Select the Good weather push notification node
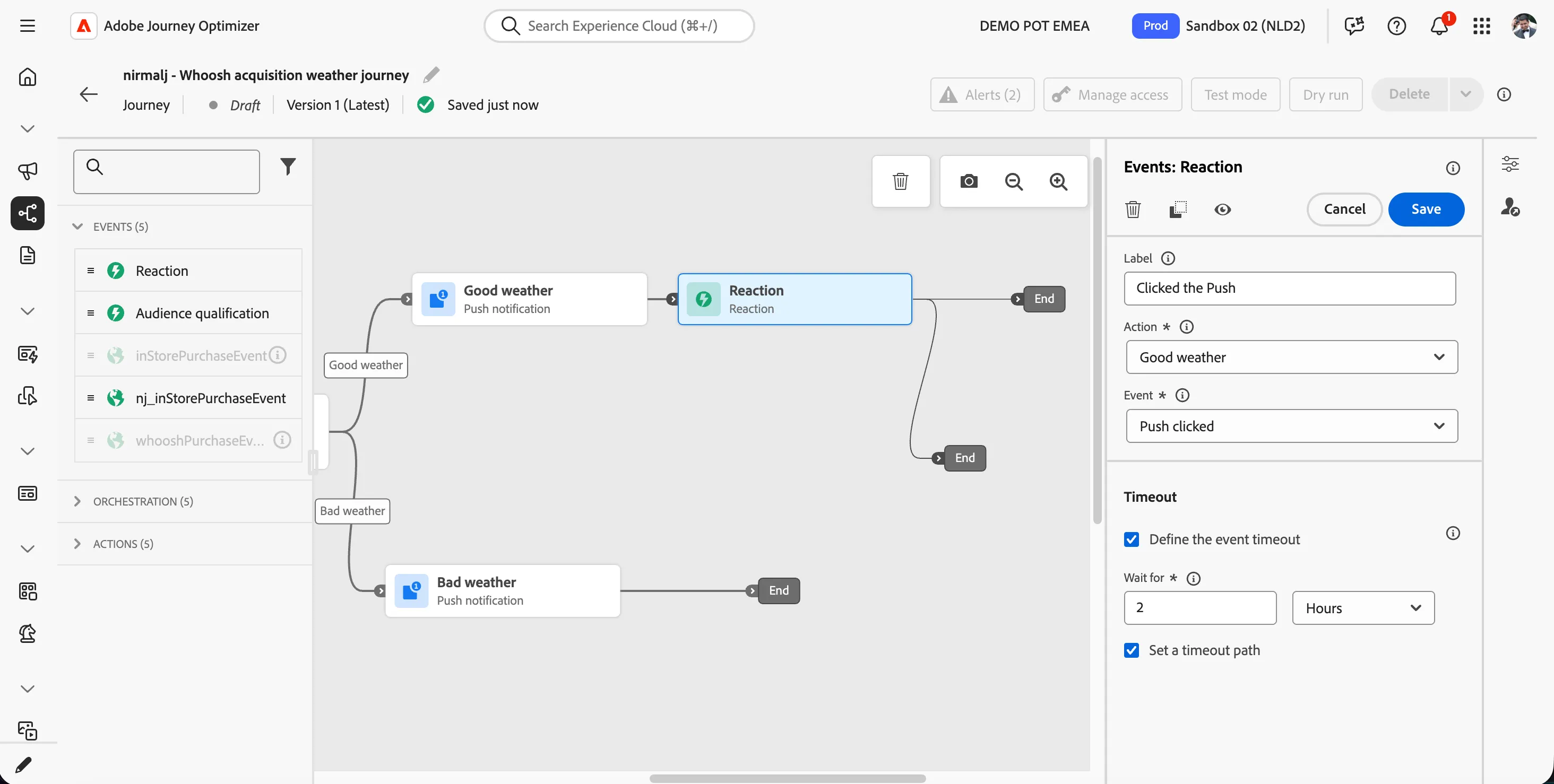This screenshot has height=784, width=1554. coord(529,299)
